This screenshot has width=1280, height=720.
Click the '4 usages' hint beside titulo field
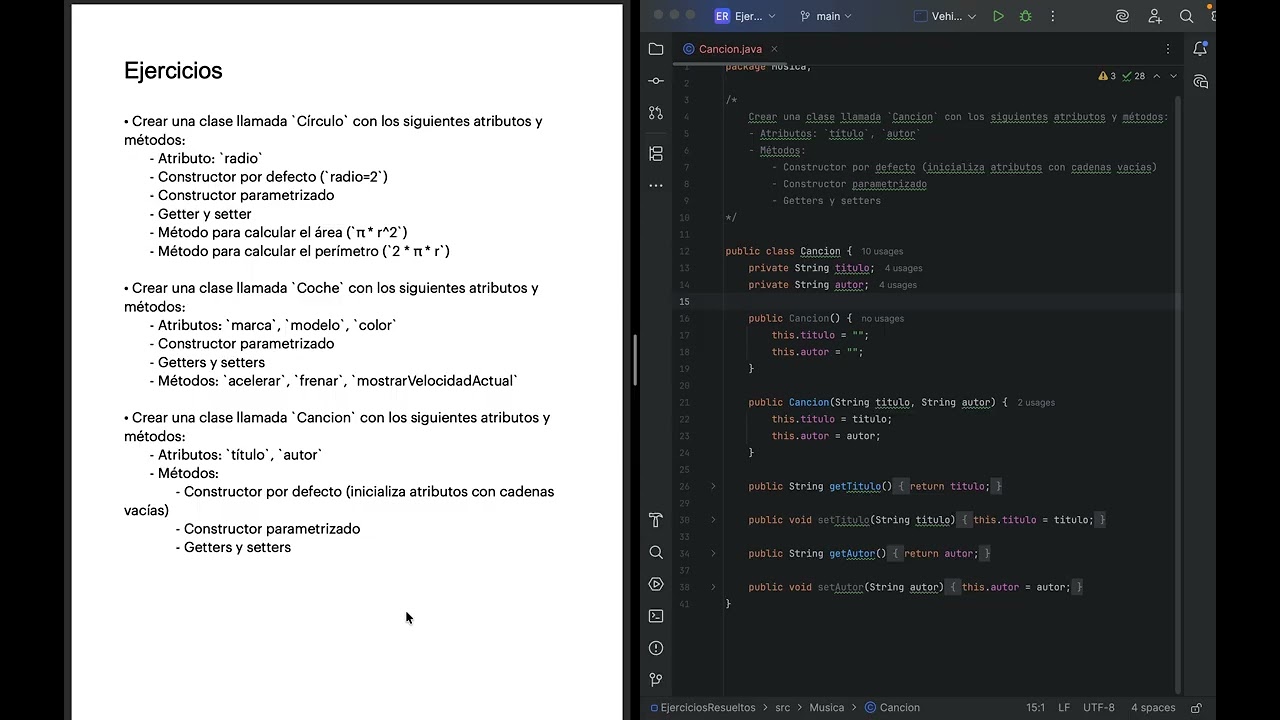[903, 269]
